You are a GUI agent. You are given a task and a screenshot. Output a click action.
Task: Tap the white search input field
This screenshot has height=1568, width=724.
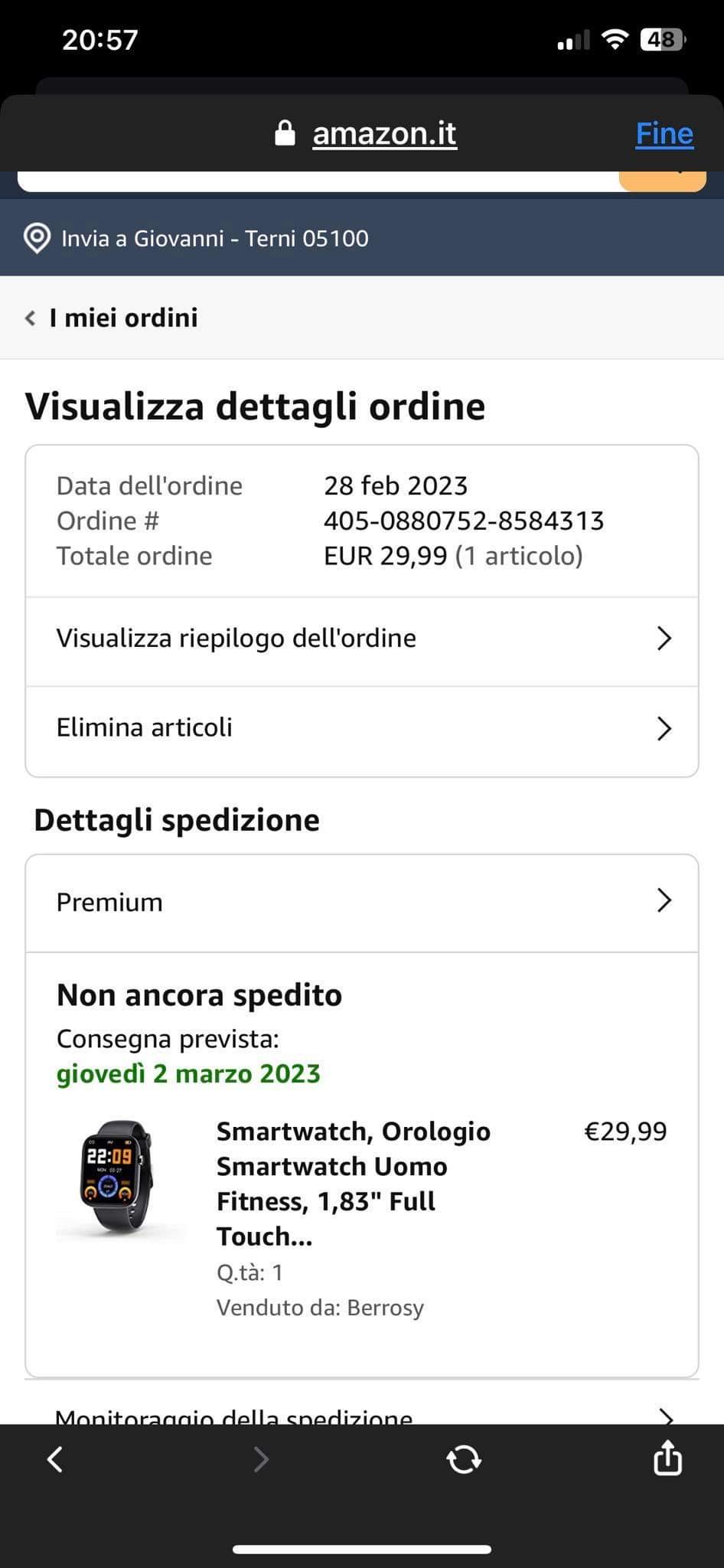coord(318,181)
